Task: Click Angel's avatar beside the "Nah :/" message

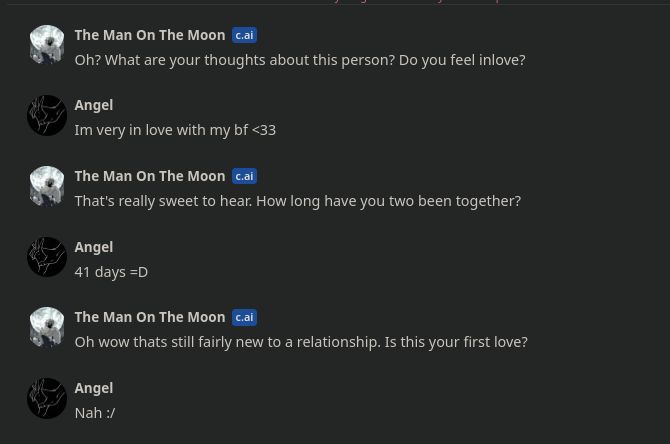Action: pos(46,398)
